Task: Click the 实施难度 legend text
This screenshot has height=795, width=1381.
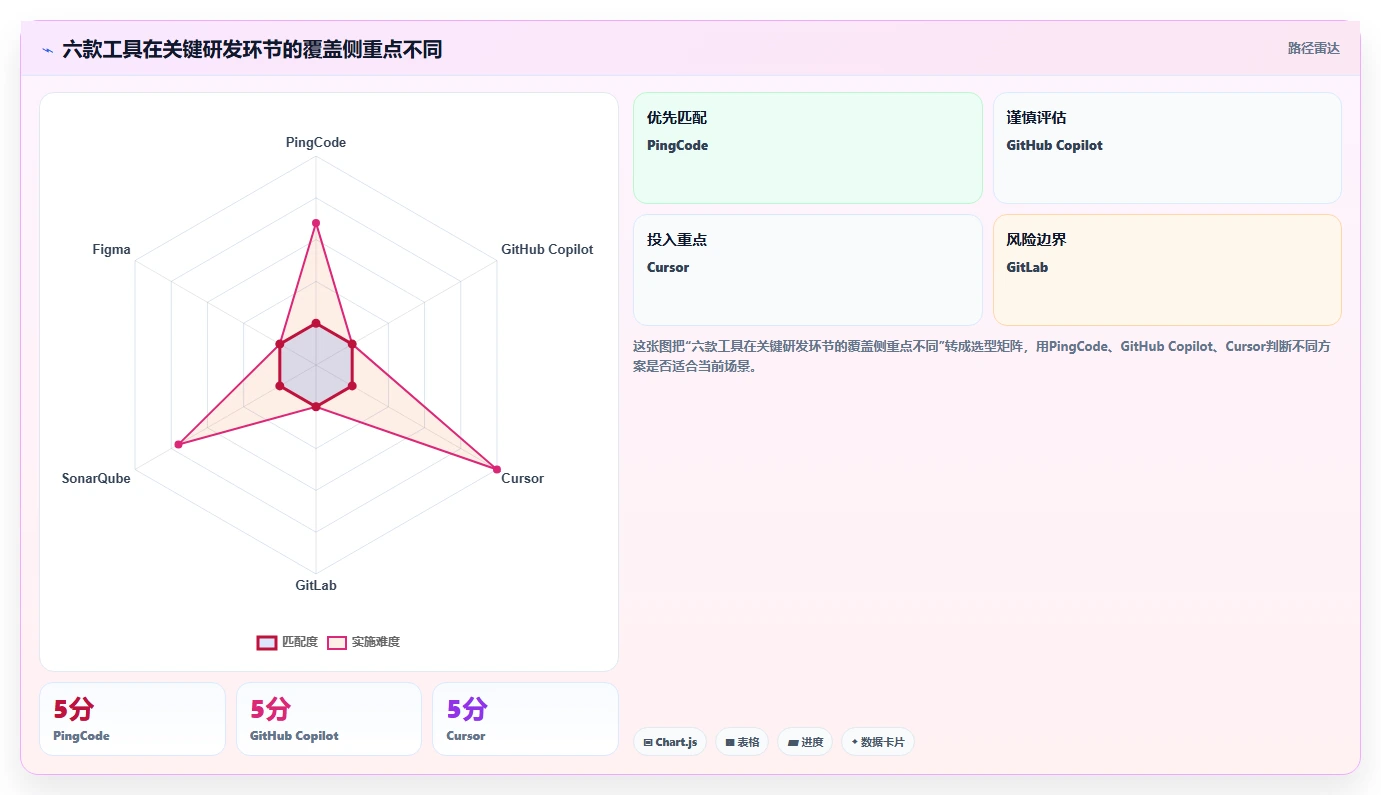Action: pos(376,642)
